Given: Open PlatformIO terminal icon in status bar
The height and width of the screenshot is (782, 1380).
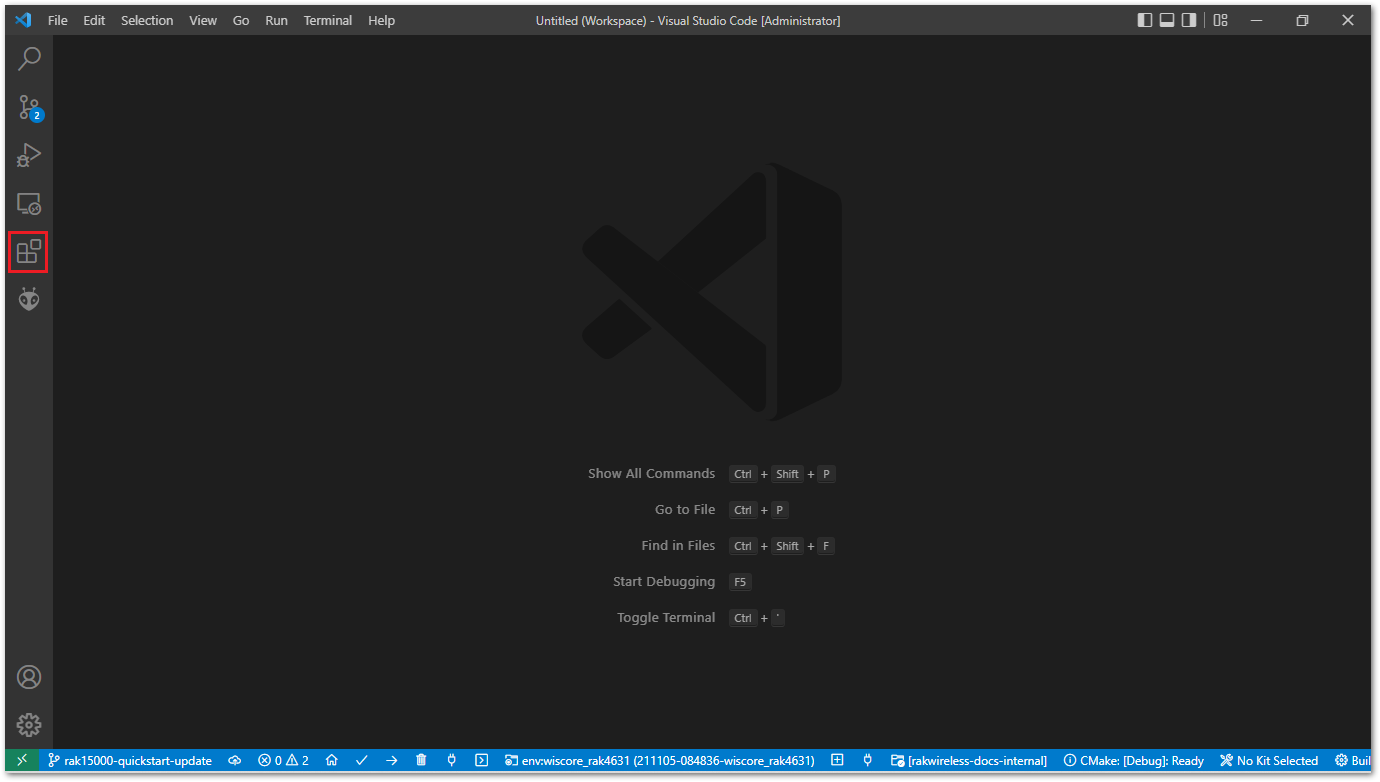Looking at the screenshot, I should click(481, 760).
